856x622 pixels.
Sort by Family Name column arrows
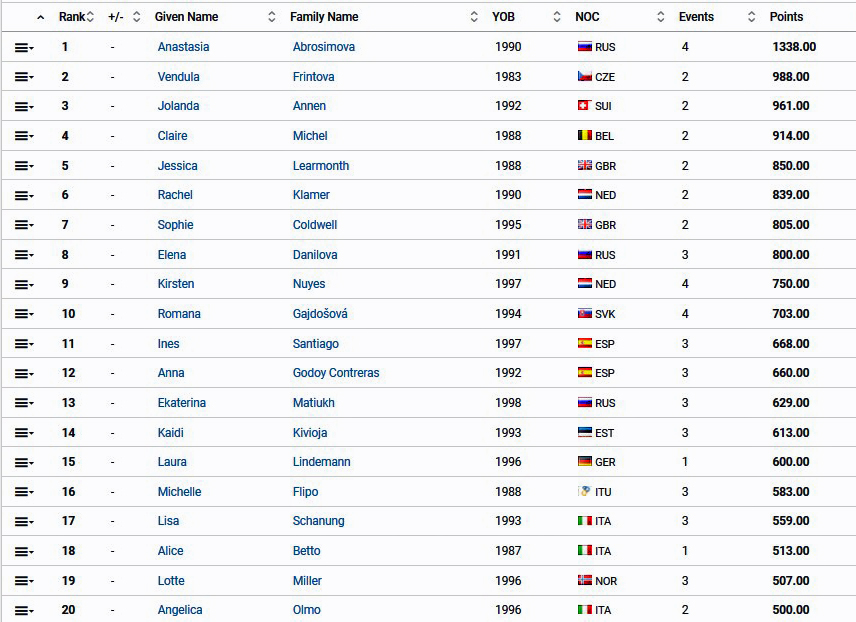click(x=474, y=17)
